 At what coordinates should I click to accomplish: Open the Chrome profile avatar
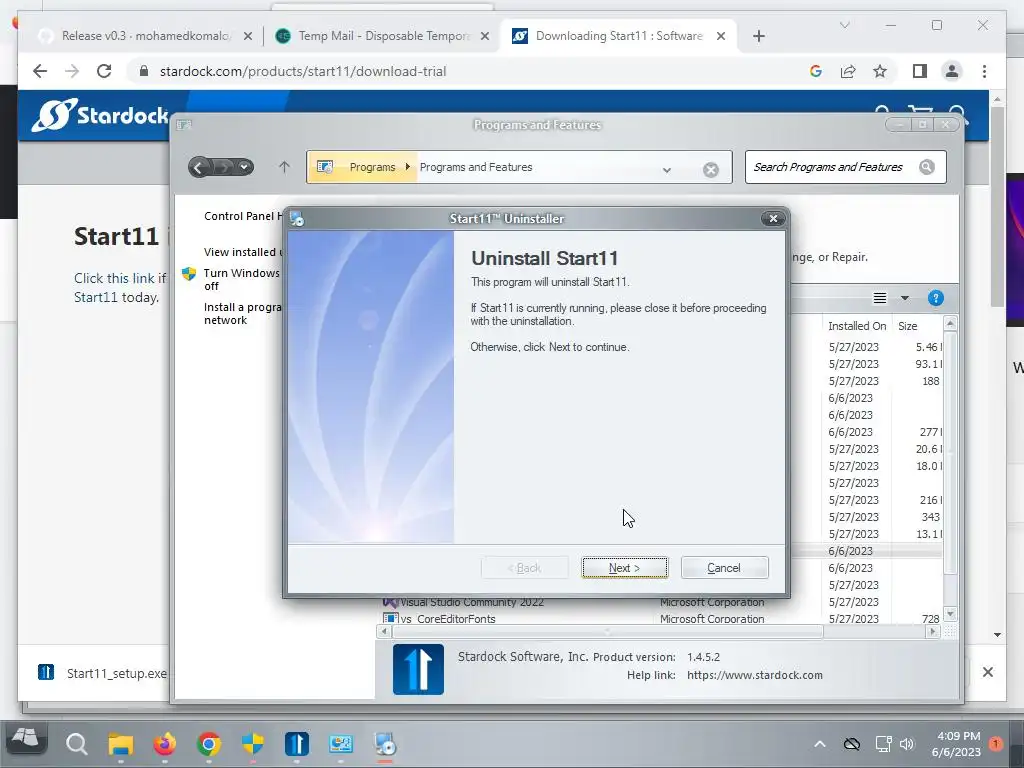(x=952, y=71)
